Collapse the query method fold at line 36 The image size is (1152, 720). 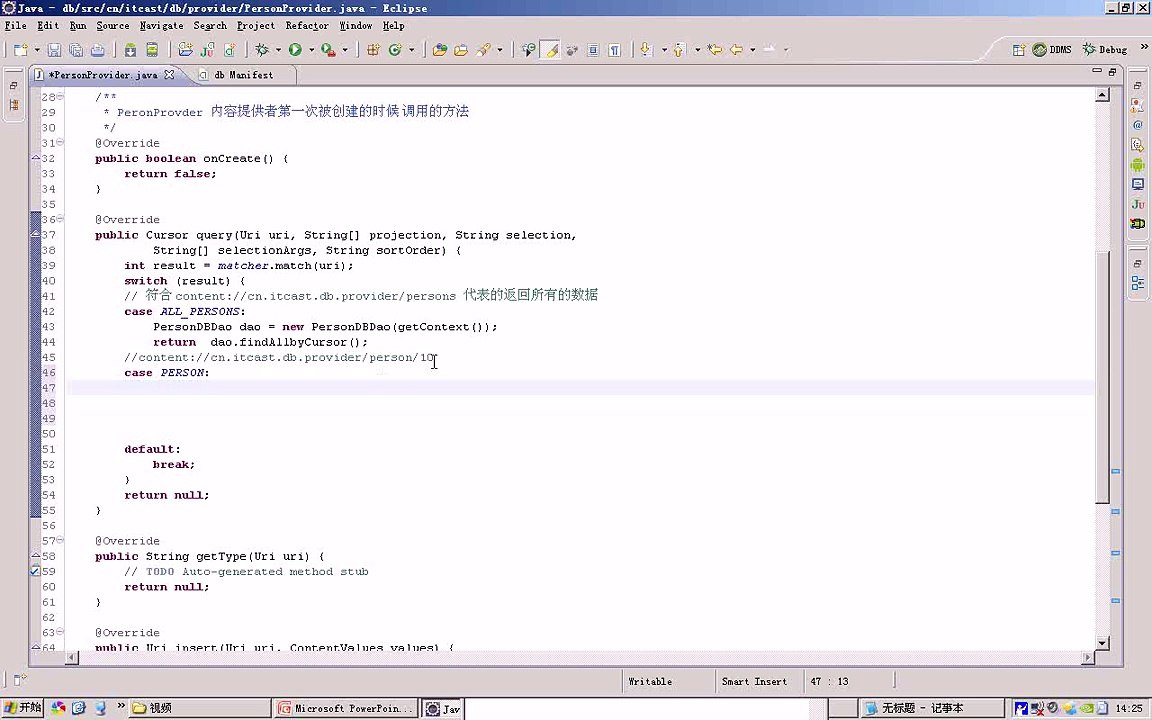pos(60,219)
